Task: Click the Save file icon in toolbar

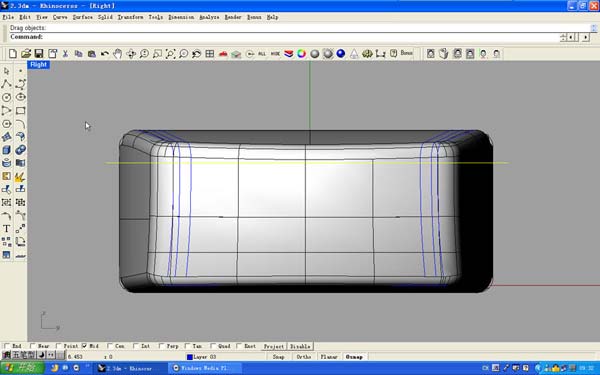Action: click(x=39, y=54)
